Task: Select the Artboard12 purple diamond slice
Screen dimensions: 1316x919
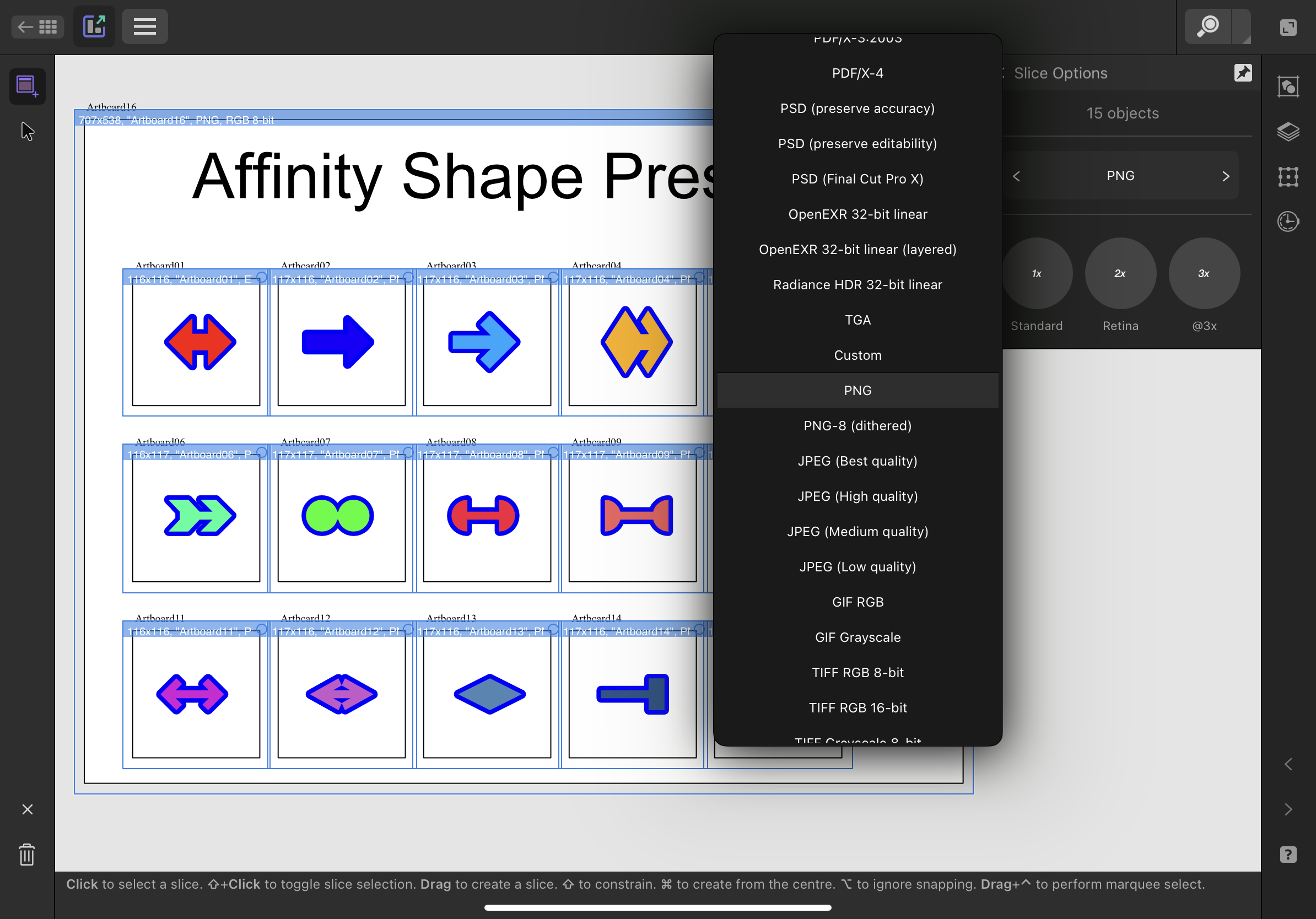Action: pos(342,694)
